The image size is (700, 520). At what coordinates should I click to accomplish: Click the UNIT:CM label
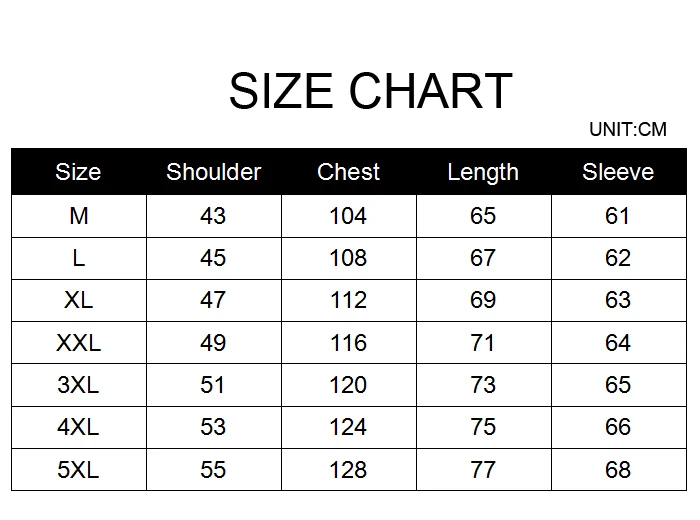point(628,129)
